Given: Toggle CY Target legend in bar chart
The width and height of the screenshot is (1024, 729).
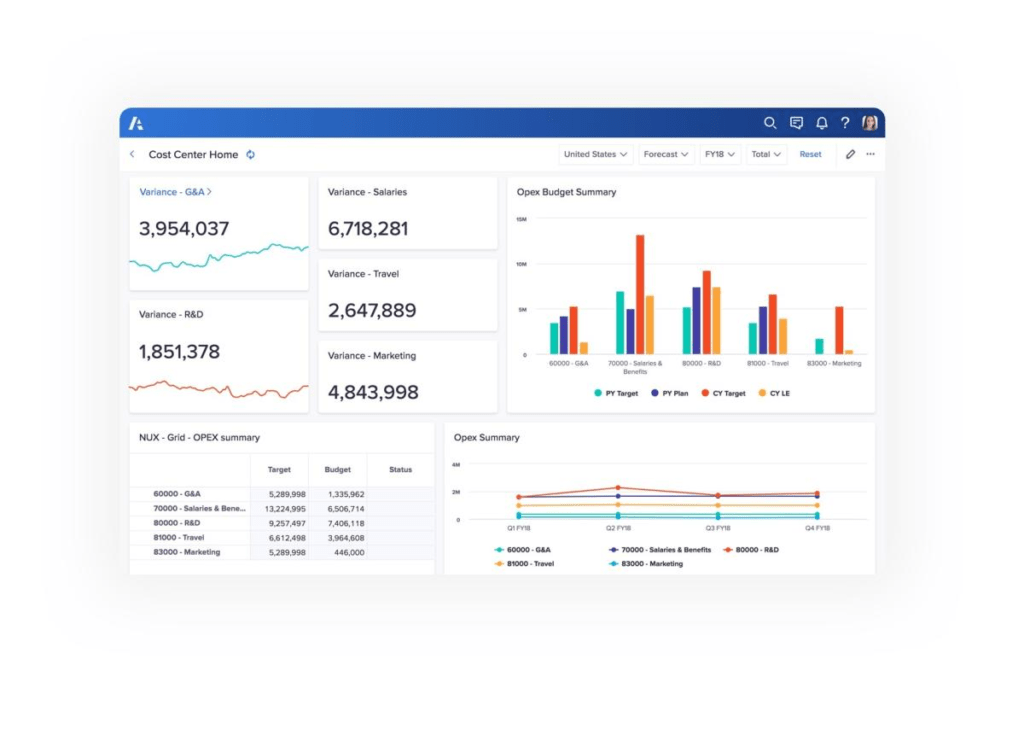Looking at the screenshot, I should coord(723,393).
